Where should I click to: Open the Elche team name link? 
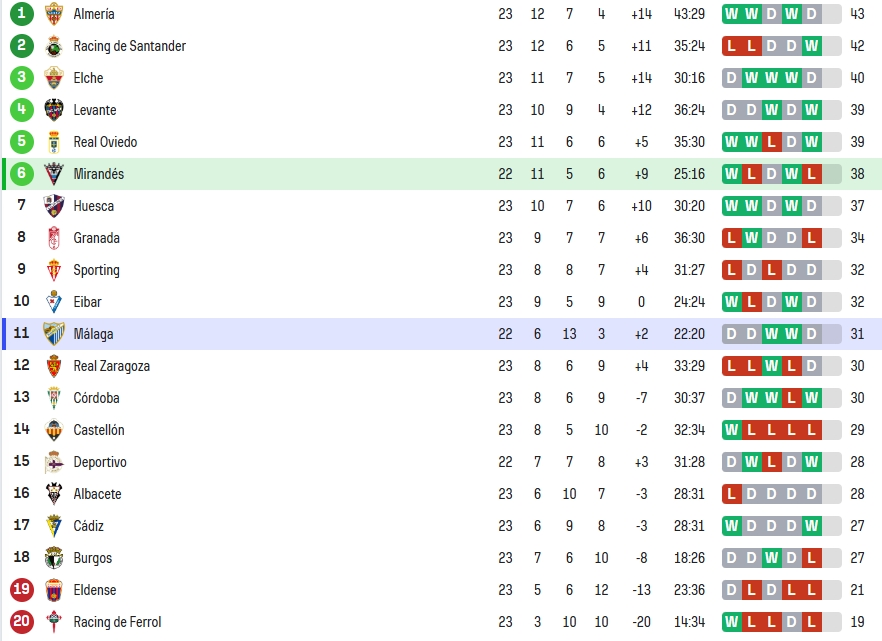pyautogui.click(x=88, y=78)
